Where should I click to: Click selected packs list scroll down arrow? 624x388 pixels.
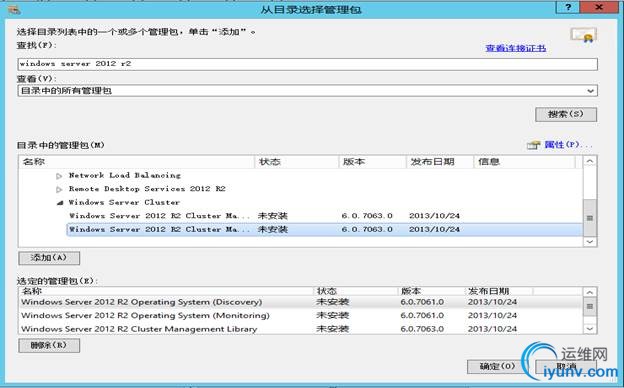coord(590,329)
